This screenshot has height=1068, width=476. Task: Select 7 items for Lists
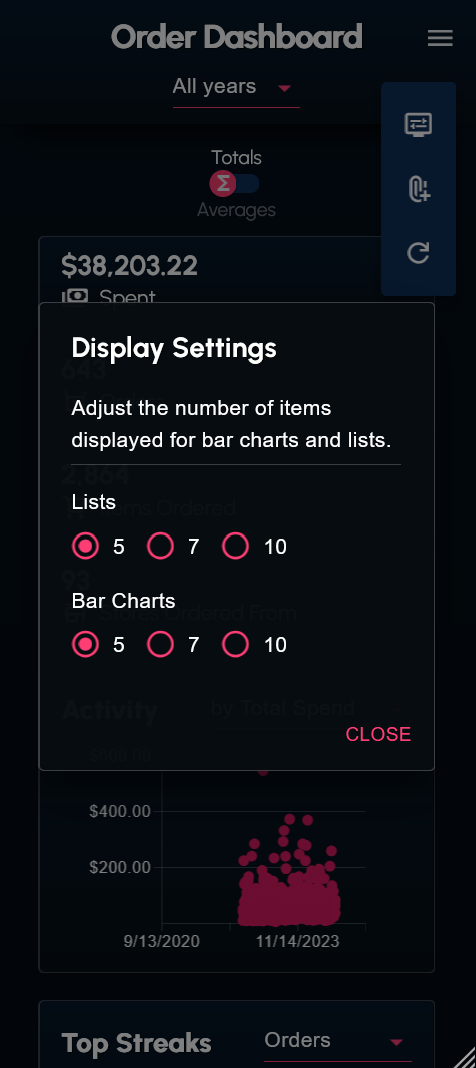click(x=161, y=546)
